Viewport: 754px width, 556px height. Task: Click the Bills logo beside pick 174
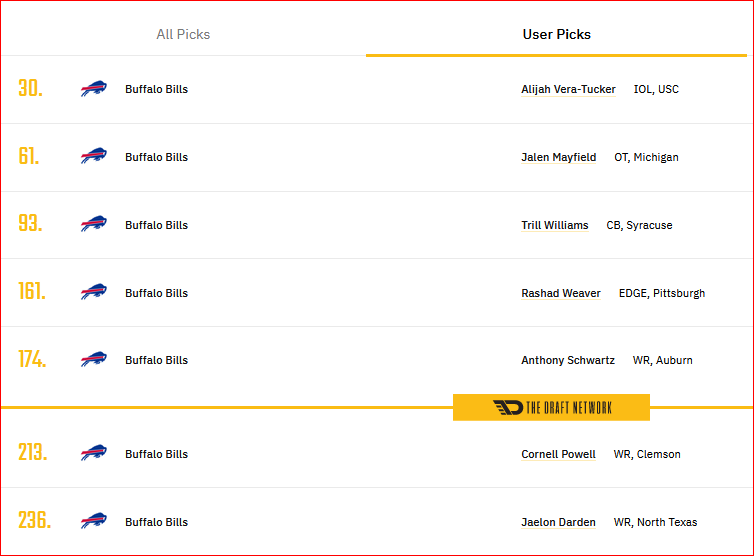tap(94, 359)
